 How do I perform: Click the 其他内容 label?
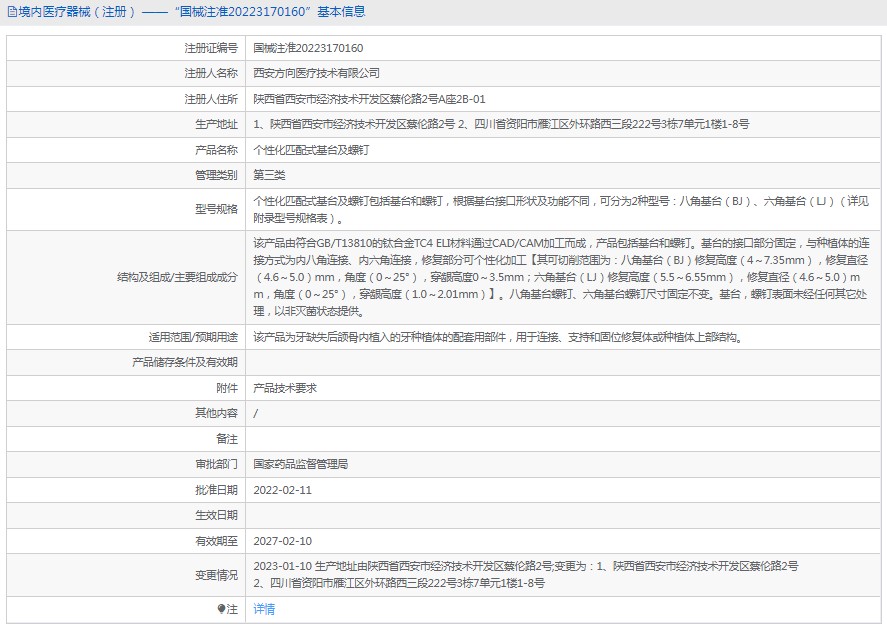pyautogui.click(x=217, y=413)
